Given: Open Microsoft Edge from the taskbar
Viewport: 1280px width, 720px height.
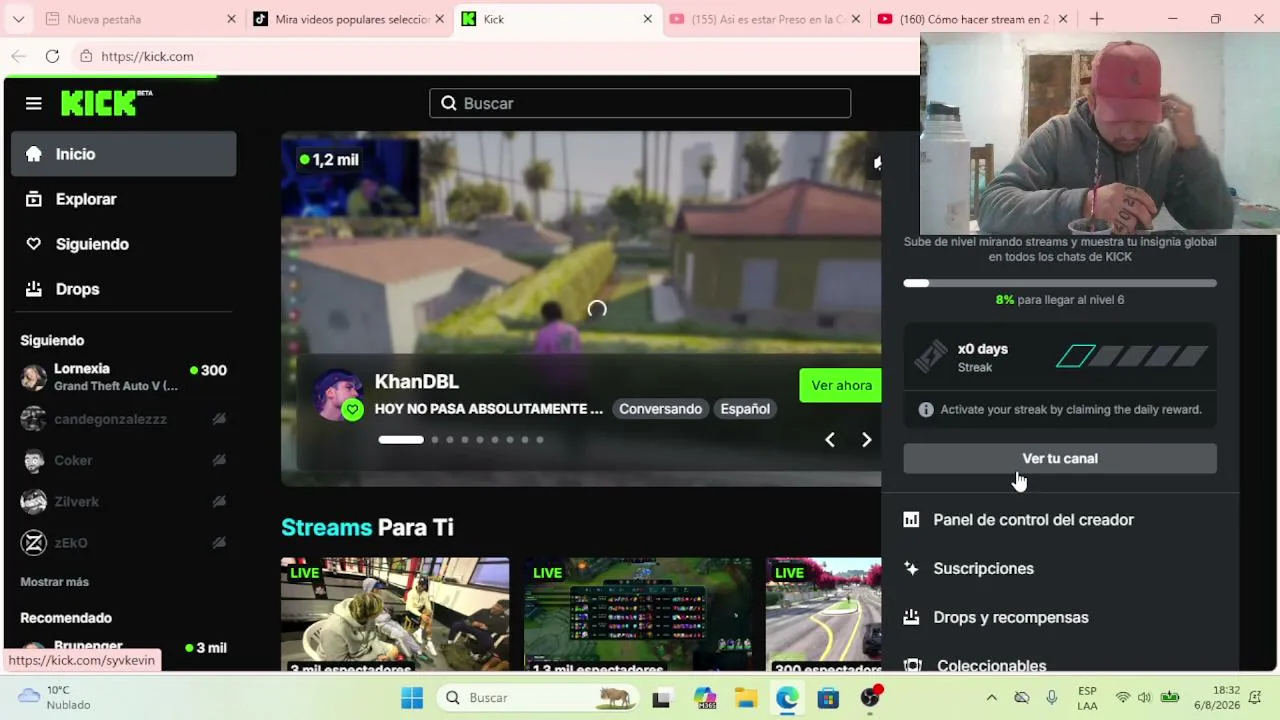Looking at the screenshot, I should [x=787, y=697].
